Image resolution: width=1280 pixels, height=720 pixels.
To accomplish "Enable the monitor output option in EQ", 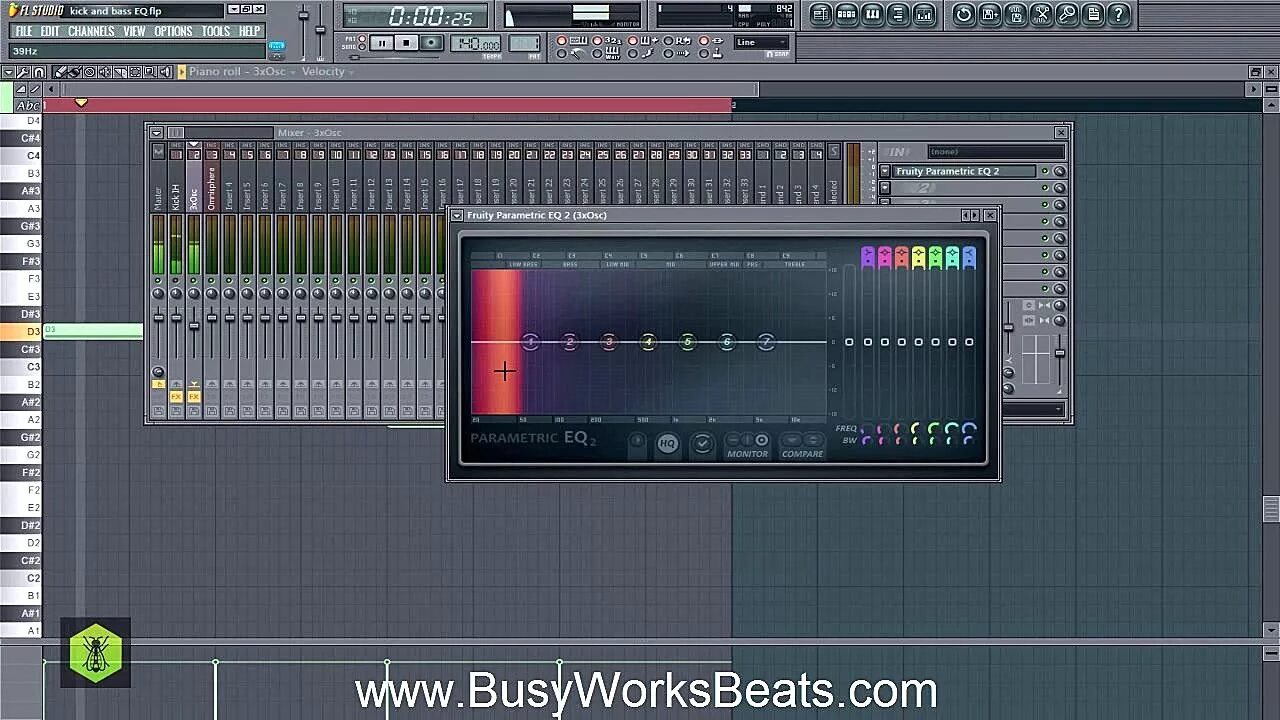I will pos(762,440).
